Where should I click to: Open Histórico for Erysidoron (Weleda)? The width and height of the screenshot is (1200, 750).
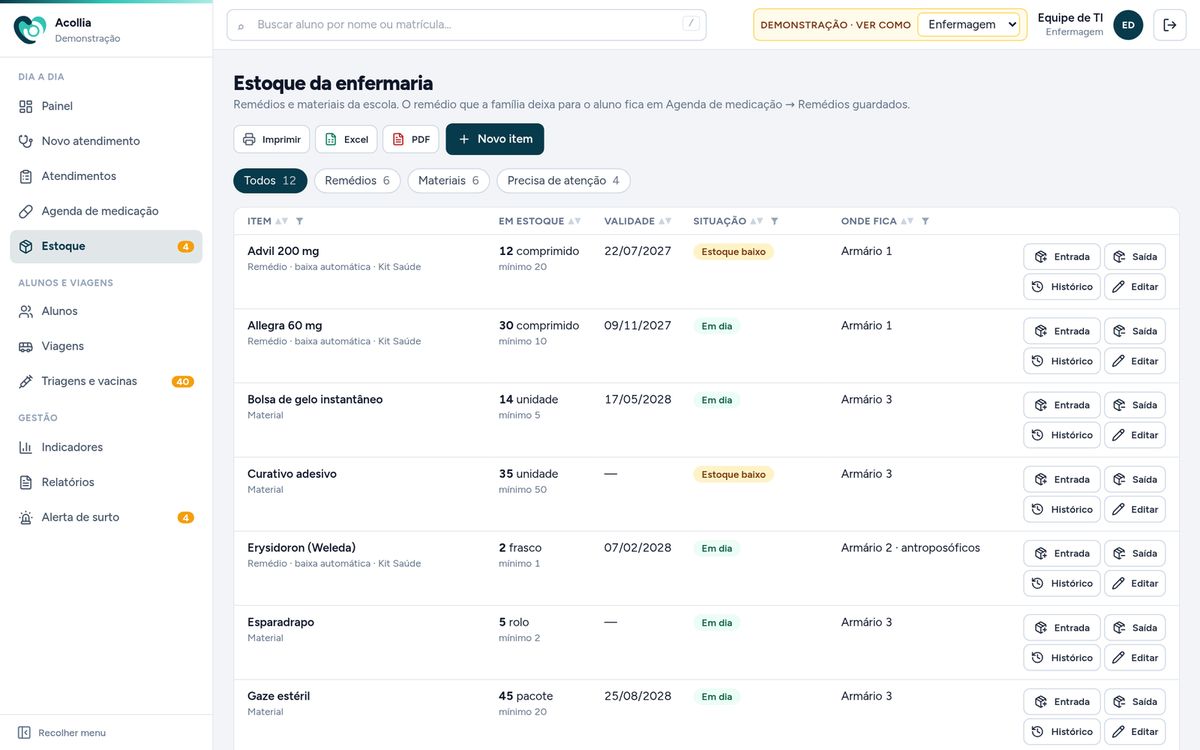click(1062, 583)
